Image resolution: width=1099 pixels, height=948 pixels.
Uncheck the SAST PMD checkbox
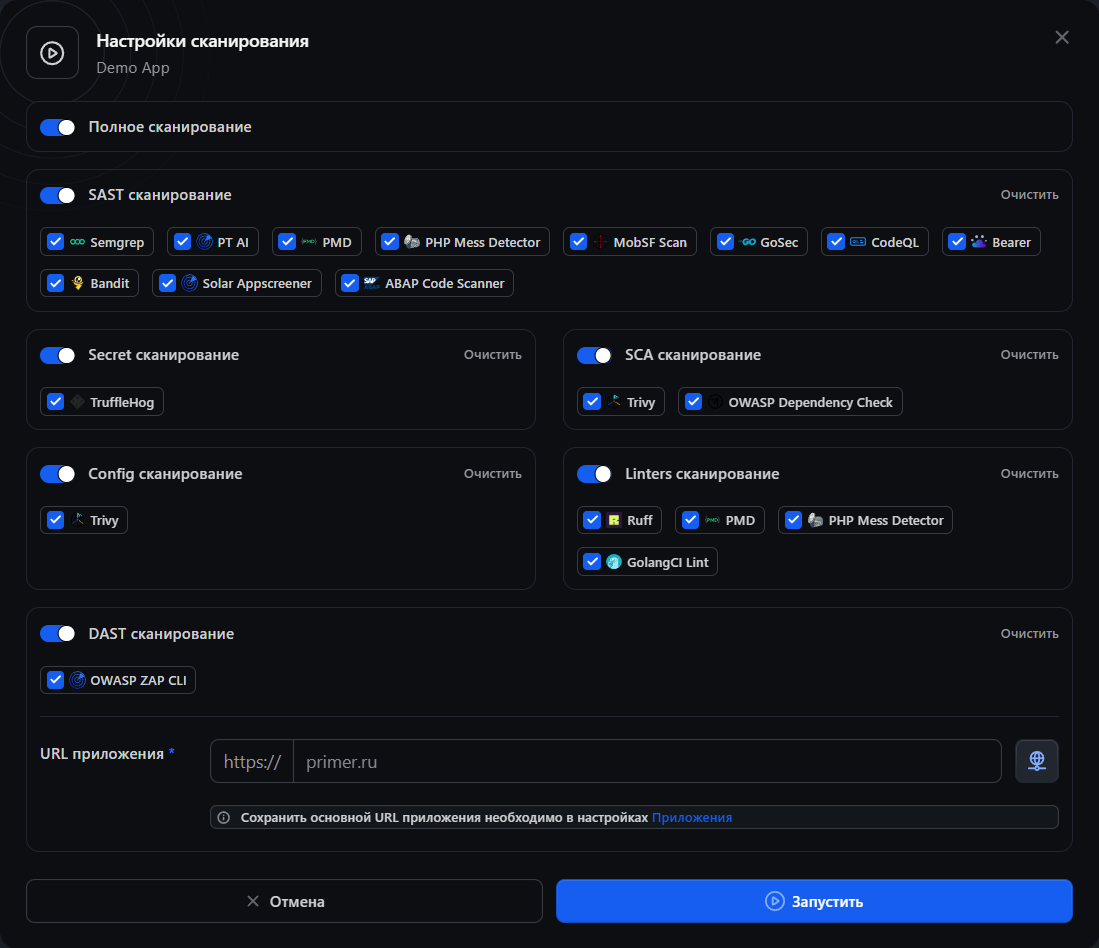[x=287, y=242]
